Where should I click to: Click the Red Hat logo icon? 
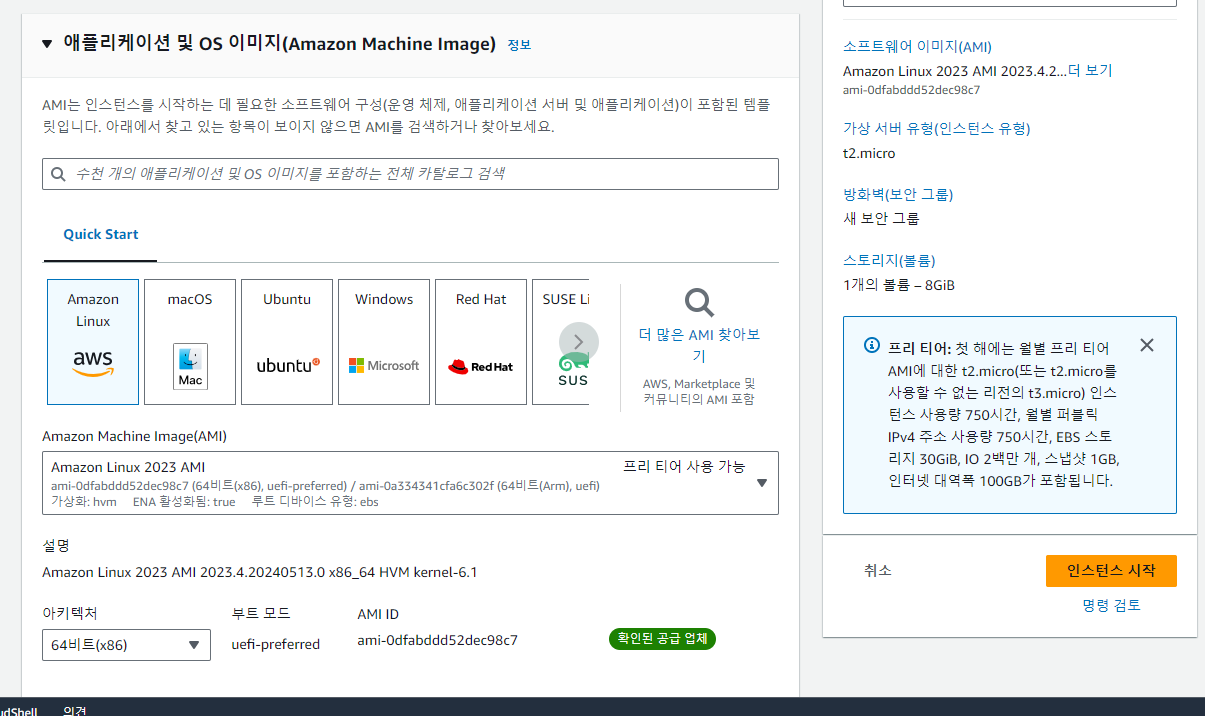tap(481, 366)
